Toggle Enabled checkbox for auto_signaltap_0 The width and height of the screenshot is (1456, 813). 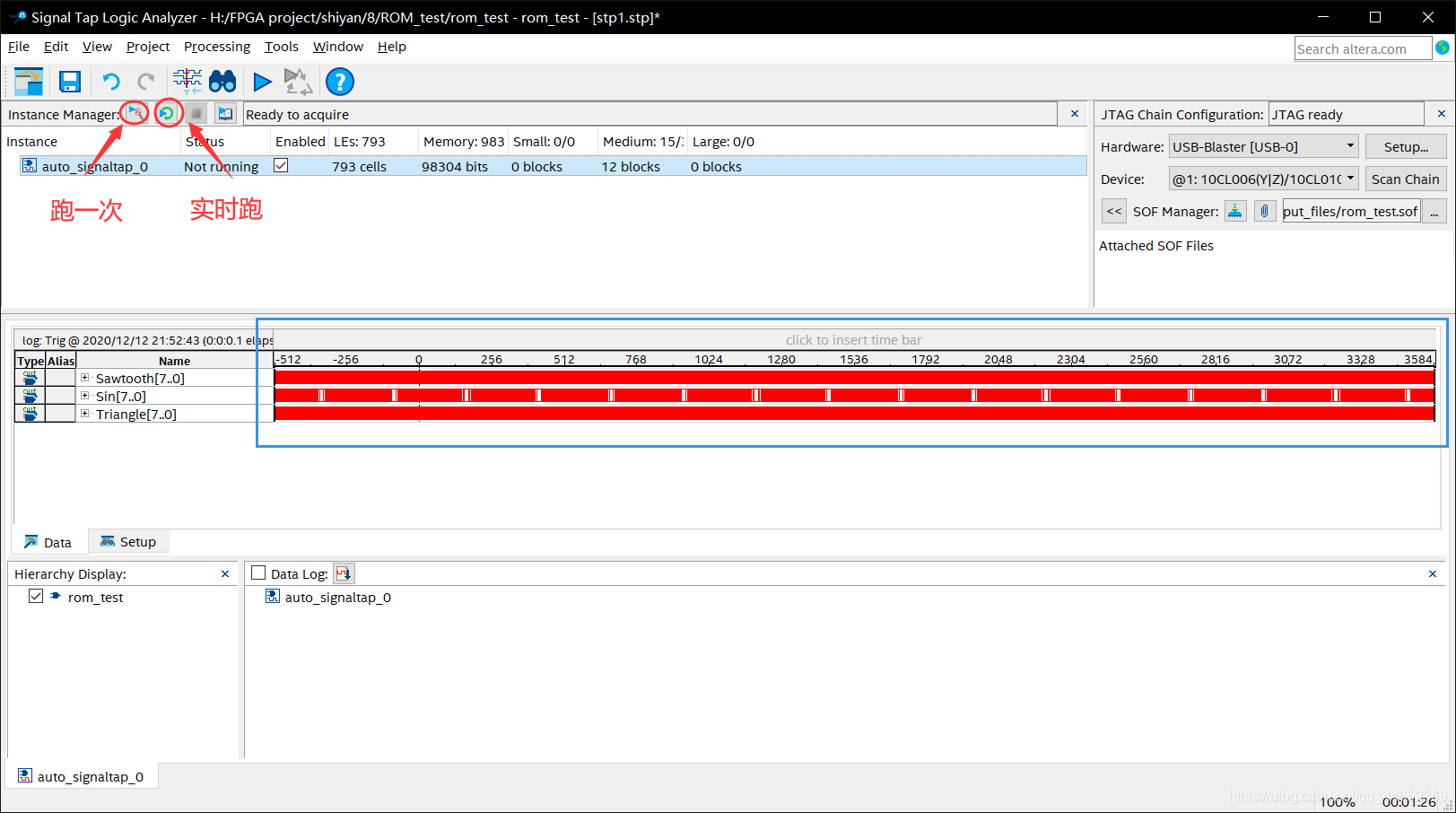coord(281,166)
